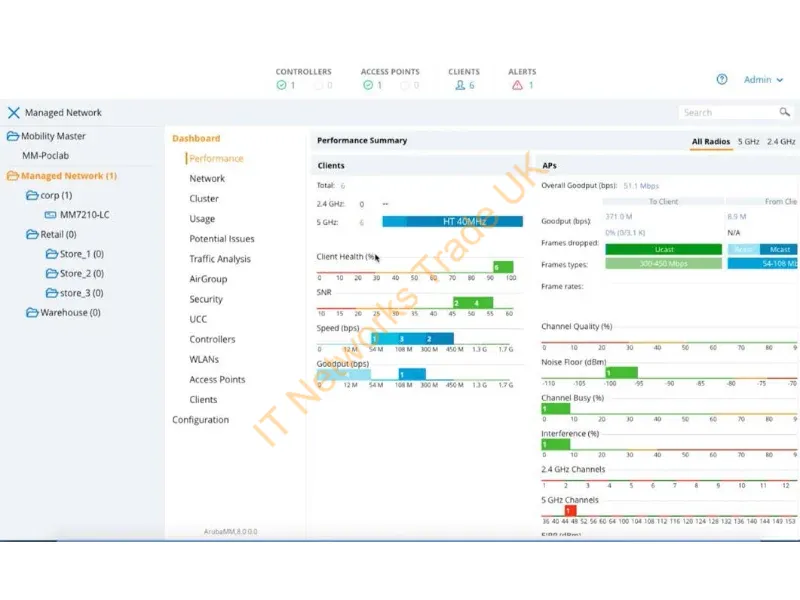Screen dimensions: 800x600
Task: Open the Potential Issues page
Action: tap(222, 239)
